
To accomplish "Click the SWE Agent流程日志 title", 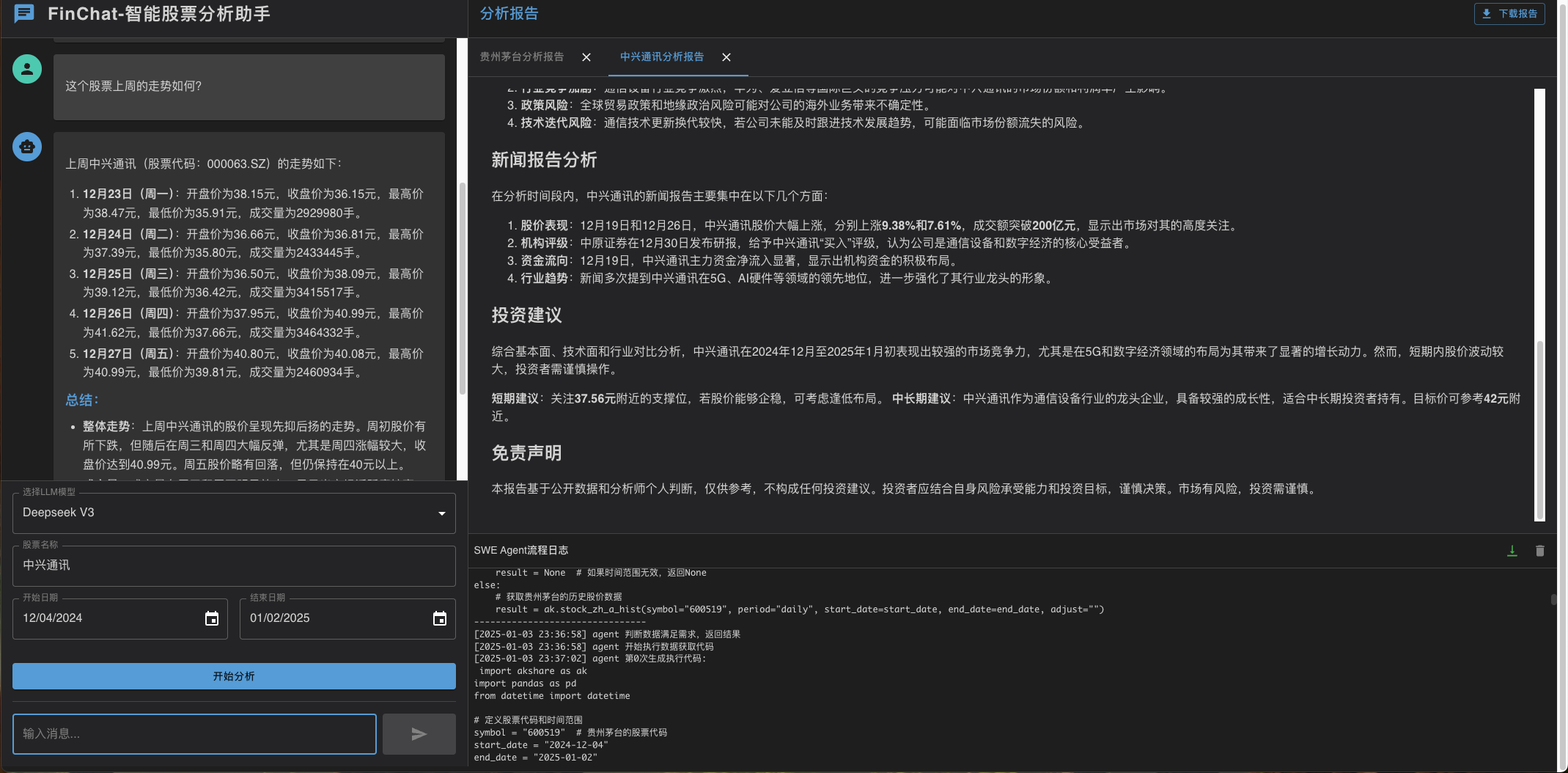I will [x=520, y=551].
